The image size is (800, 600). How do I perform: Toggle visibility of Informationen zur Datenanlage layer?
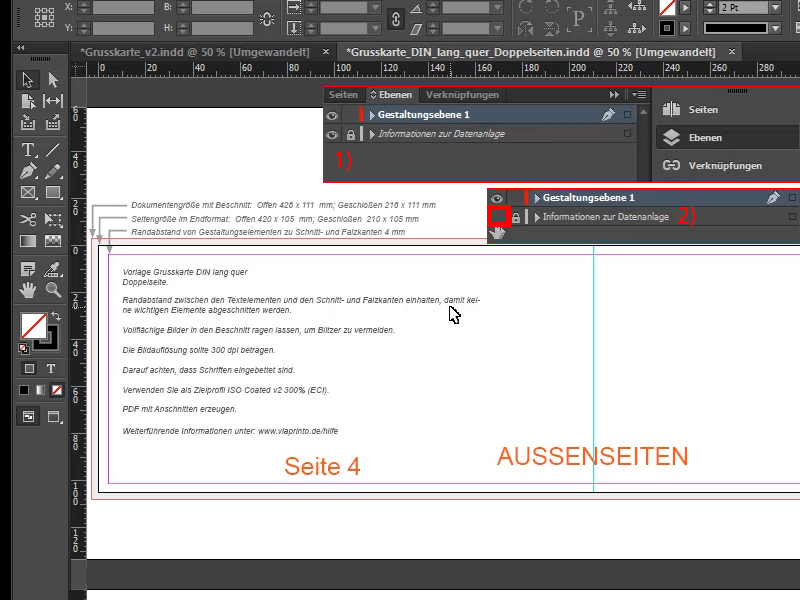[332, 135]
